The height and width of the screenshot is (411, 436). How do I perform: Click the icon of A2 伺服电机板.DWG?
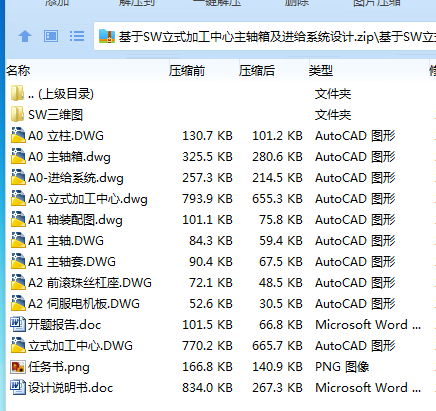point(18,303)
